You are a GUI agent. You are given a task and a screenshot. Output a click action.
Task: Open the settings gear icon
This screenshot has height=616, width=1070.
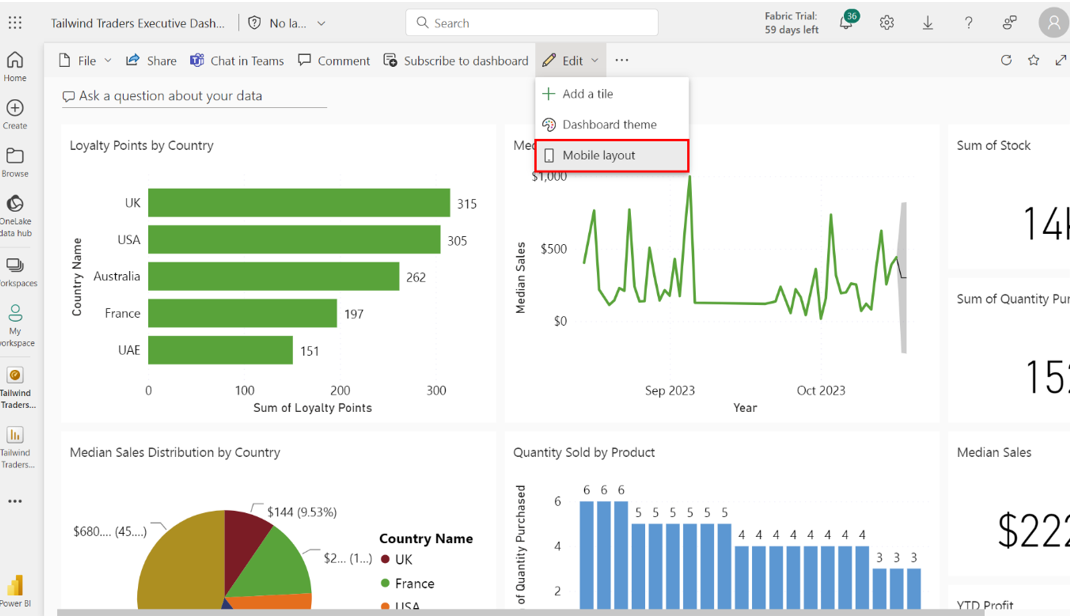(x=887, y=23)
